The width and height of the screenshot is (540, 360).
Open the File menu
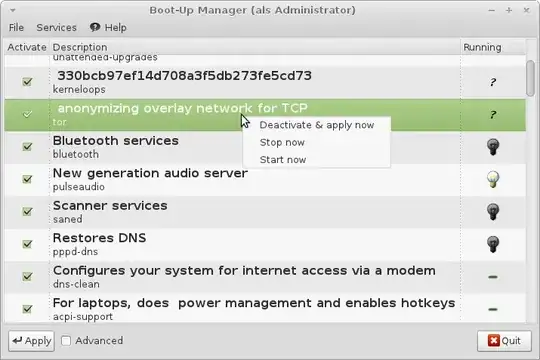click(x=16, y=27)
